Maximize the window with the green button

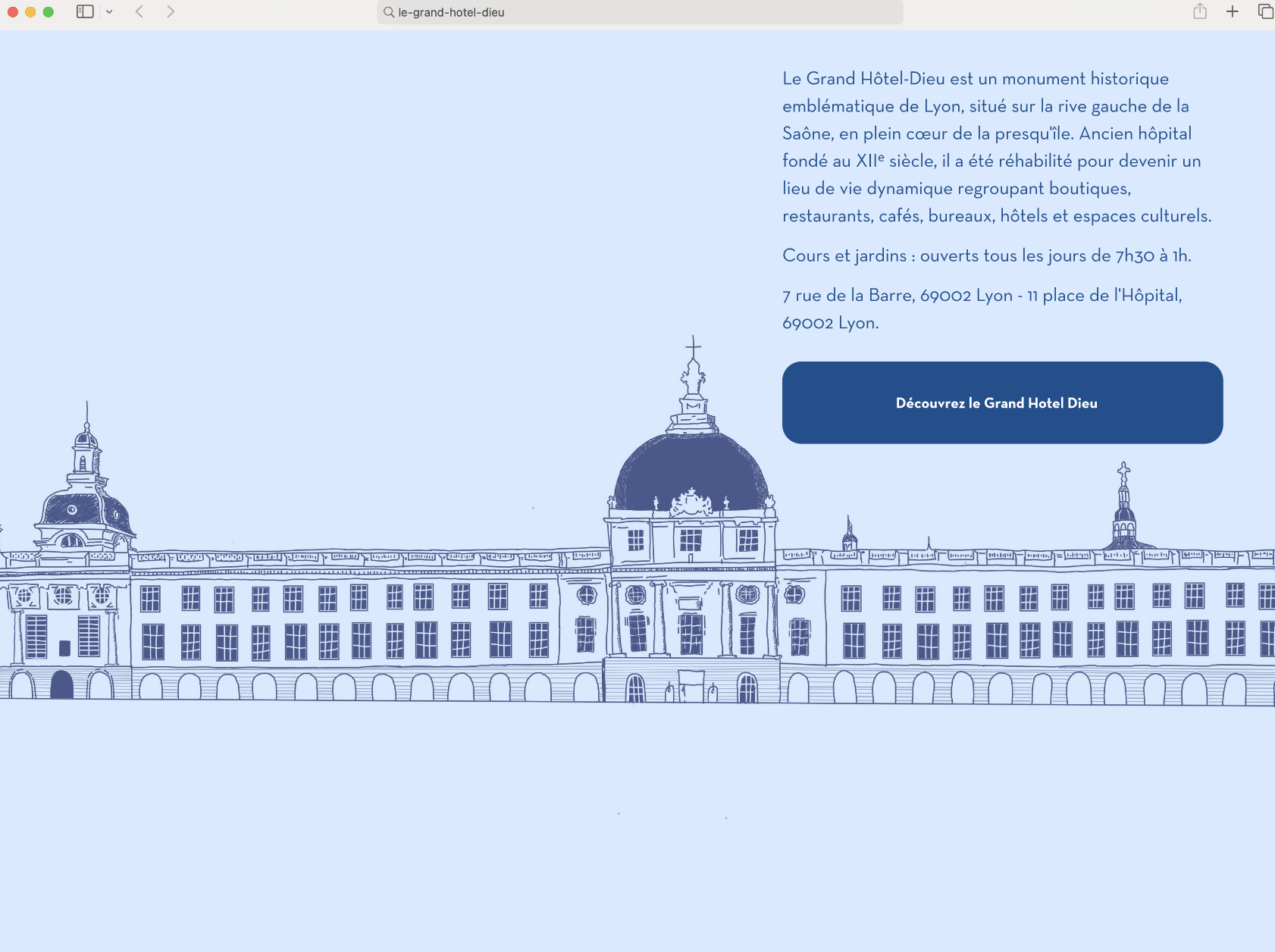coord(49,12)
